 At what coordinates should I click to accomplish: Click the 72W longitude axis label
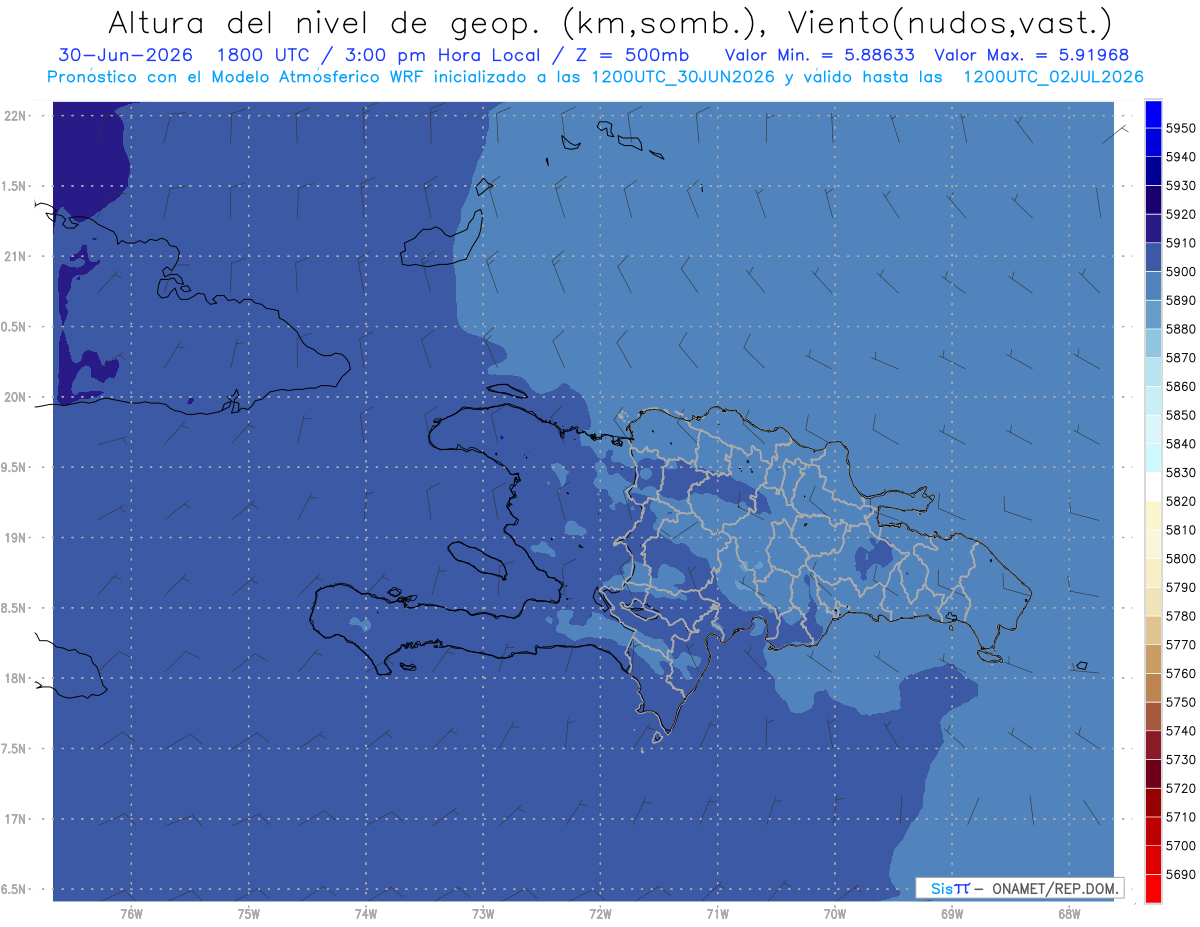pyautogui.click(x=600, y=914)
